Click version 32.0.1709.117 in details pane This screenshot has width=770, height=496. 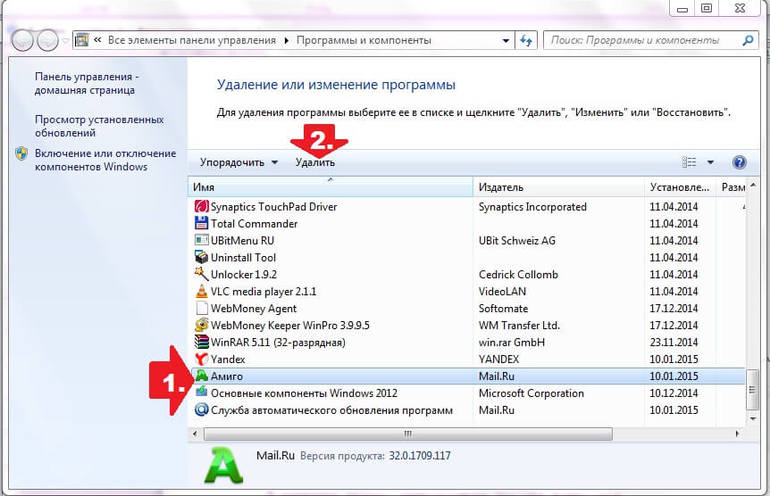[420, 456]
